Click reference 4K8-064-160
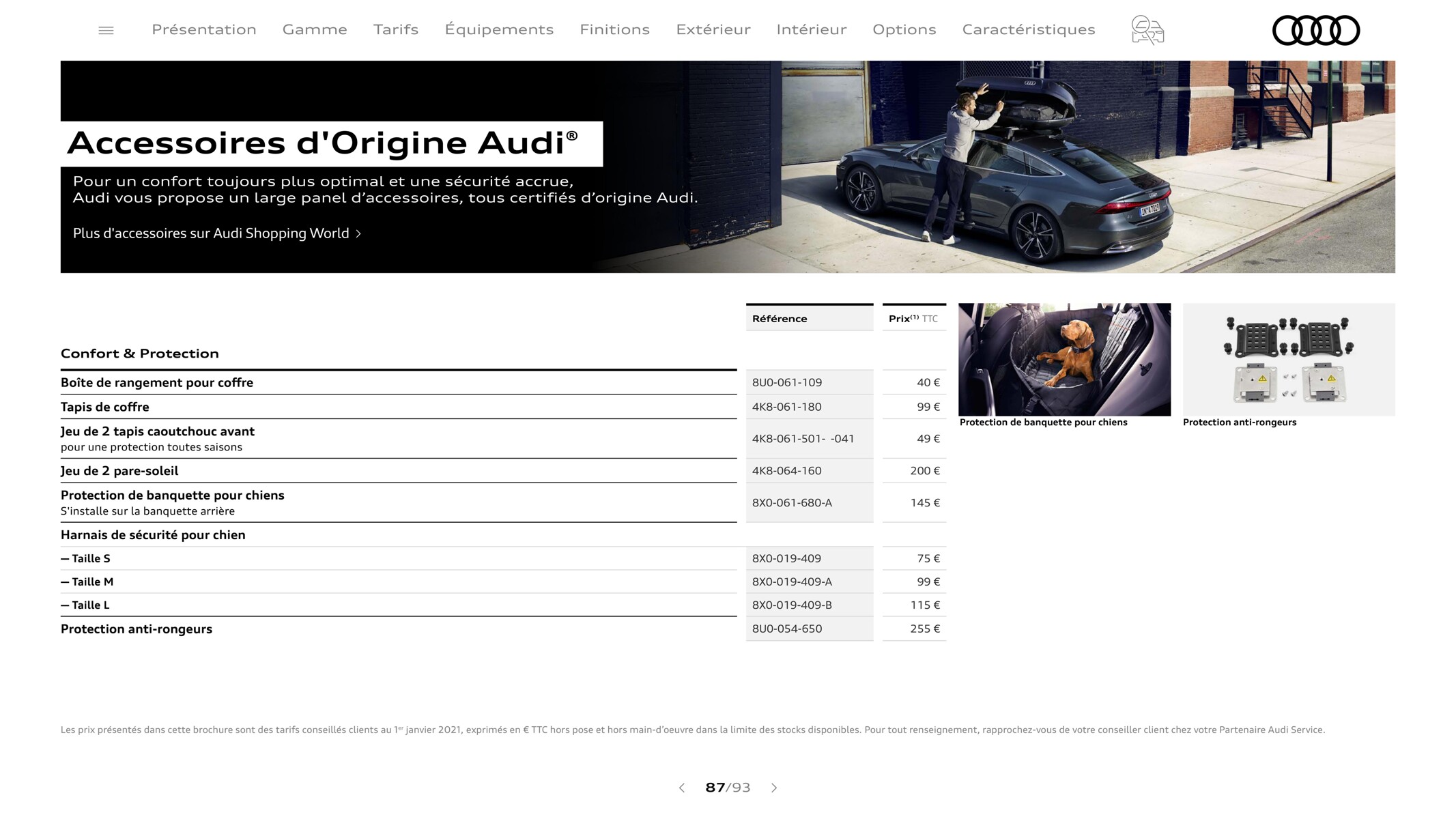 click(x=787, y=471)
